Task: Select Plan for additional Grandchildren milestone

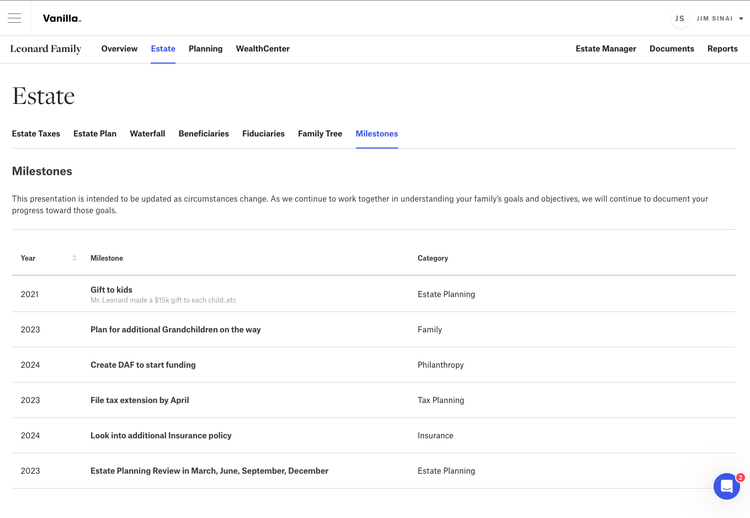Action: tap(176, 330)
